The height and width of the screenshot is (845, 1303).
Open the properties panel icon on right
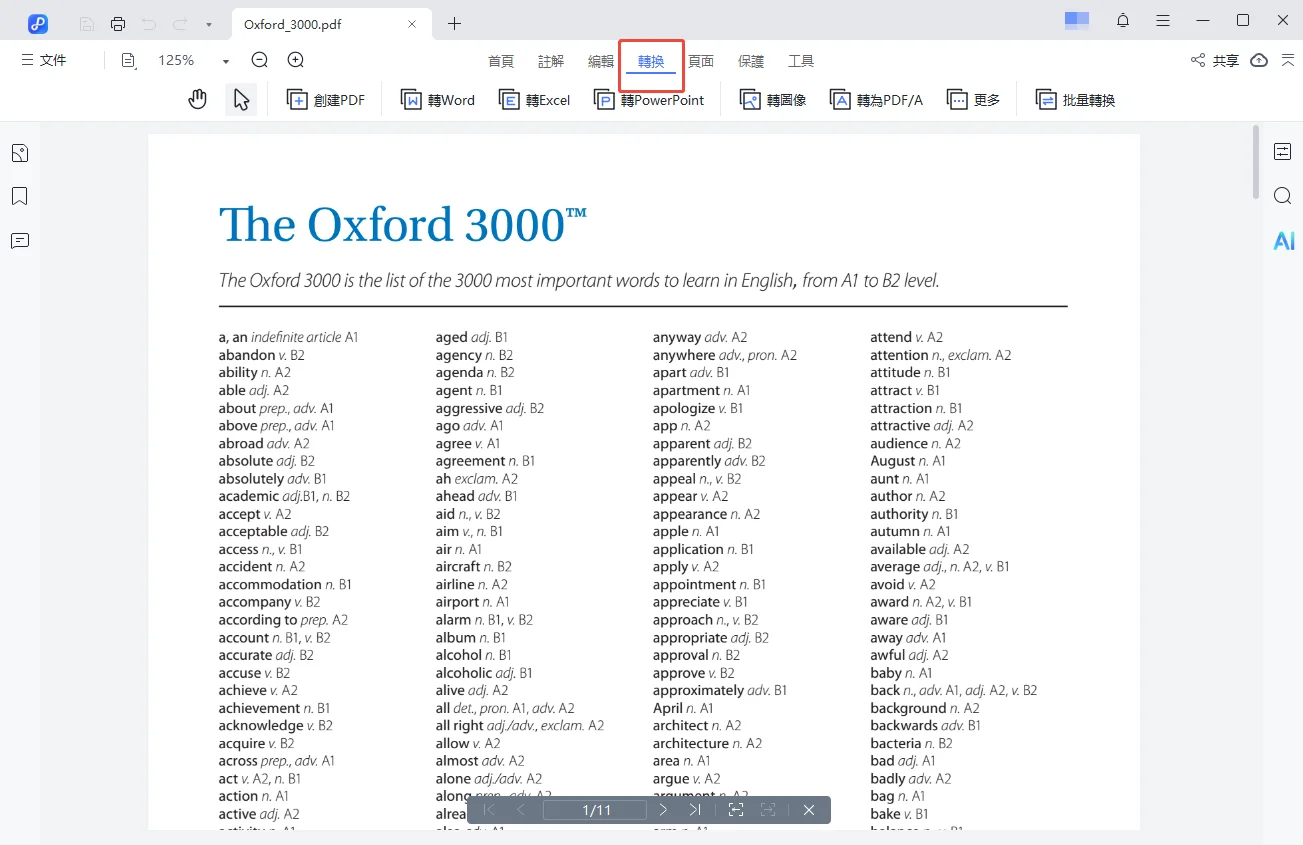point(1283,152)
